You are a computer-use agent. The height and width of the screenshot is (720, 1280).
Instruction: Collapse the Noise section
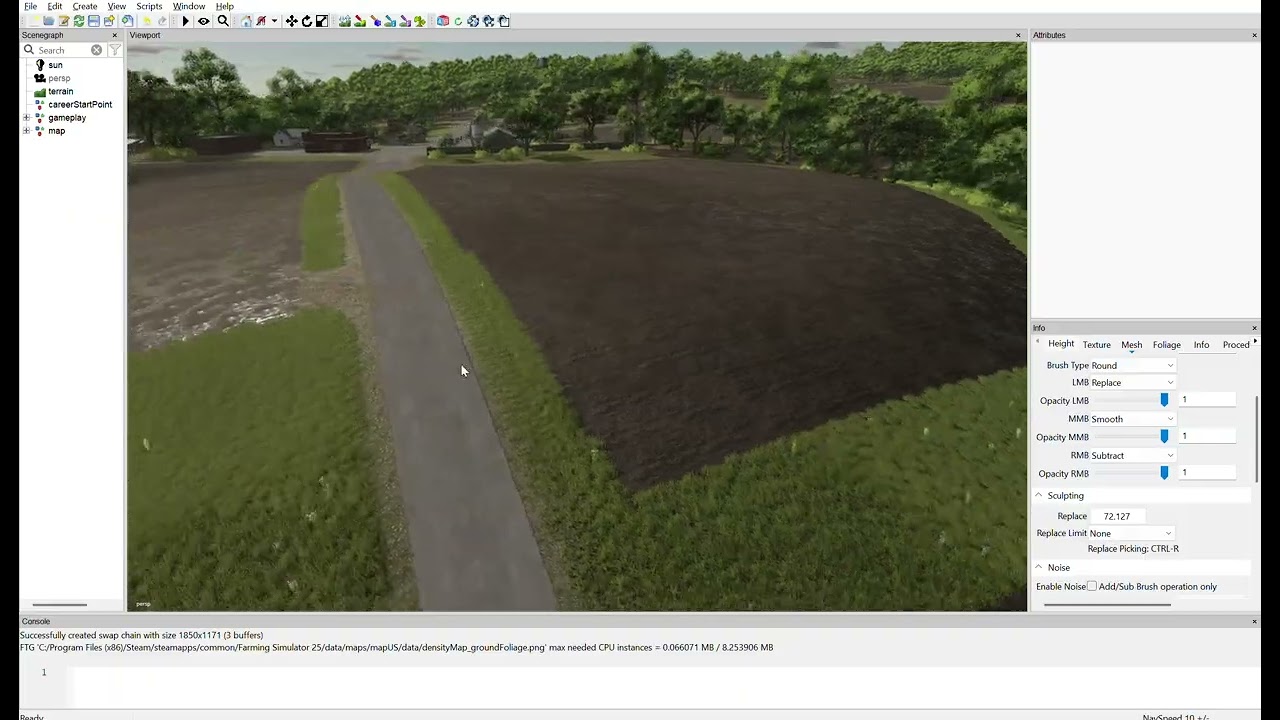[x=1038, y=568]
